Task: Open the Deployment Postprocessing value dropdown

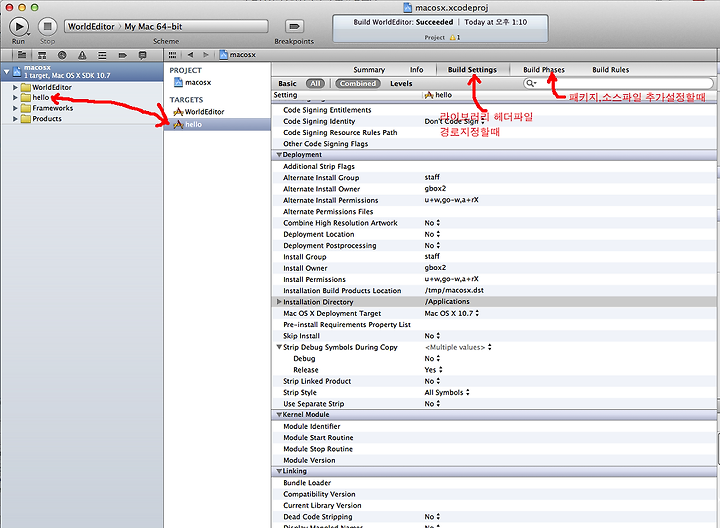Action: [x=432, y=246]
